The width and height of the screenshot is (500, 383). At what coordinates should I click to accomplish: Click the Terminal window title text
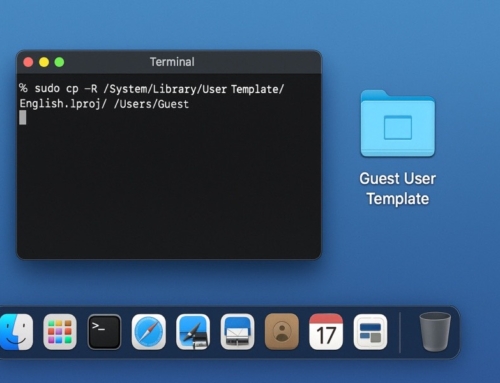point(172,62)
